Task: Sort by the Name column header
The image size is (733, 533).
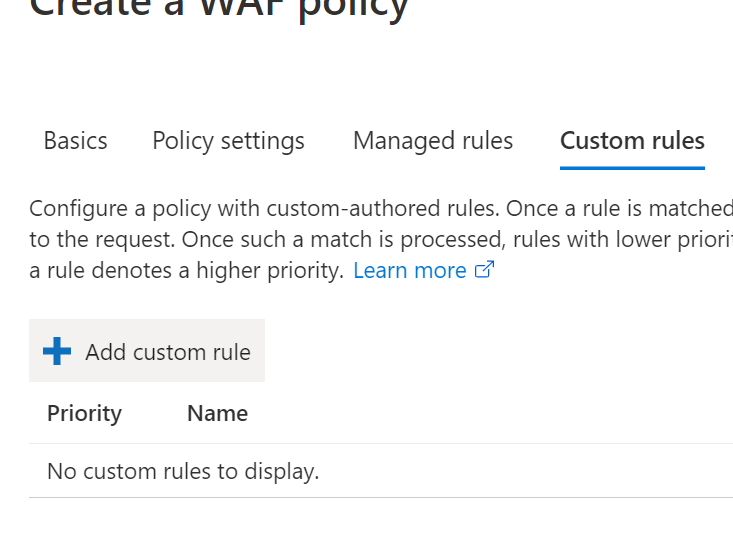Action: point(217,413)
